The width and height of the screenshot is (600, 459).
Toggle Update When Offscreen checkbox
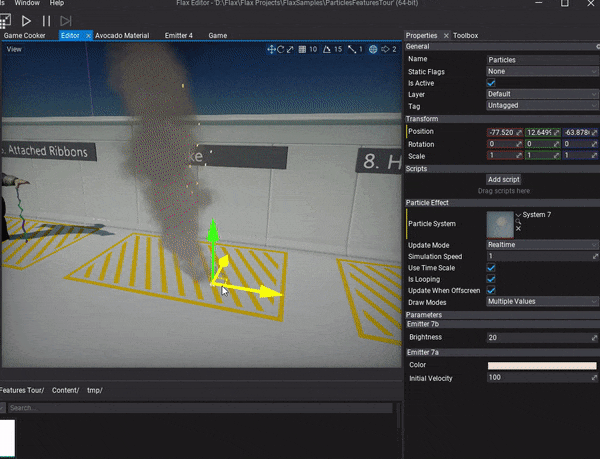tap(491, 290)
